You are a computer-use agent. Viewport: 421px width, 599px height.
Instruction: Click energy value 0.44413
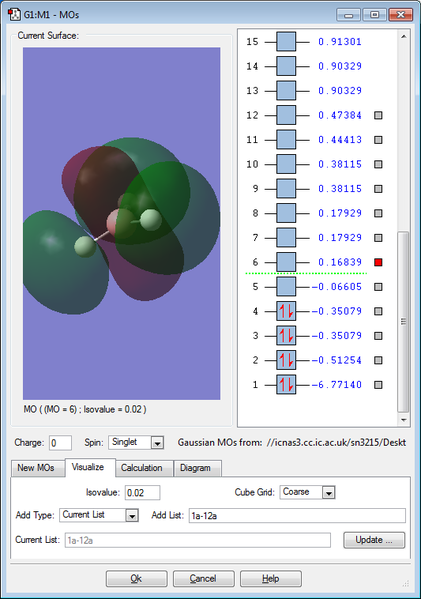[340, 139]
